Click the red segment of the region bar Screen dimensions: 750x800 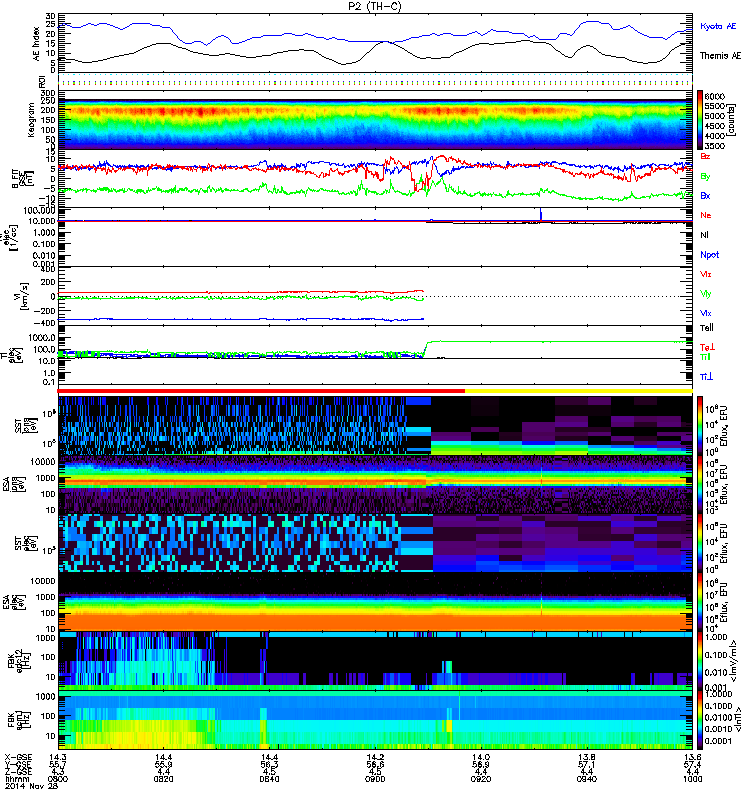coord(261,391)
